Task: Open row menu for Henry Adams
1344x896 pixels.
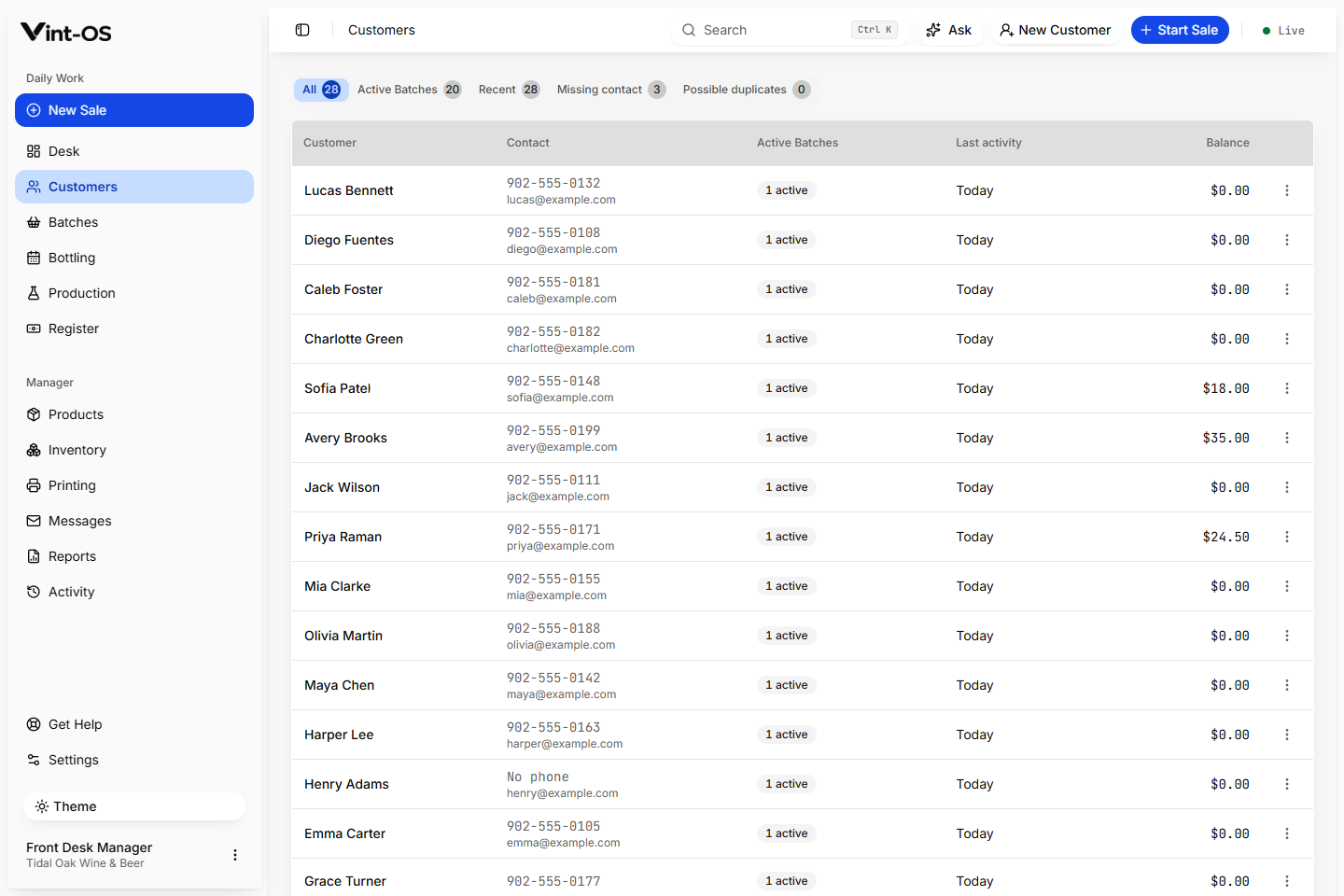Action: tap(1287, 784)
